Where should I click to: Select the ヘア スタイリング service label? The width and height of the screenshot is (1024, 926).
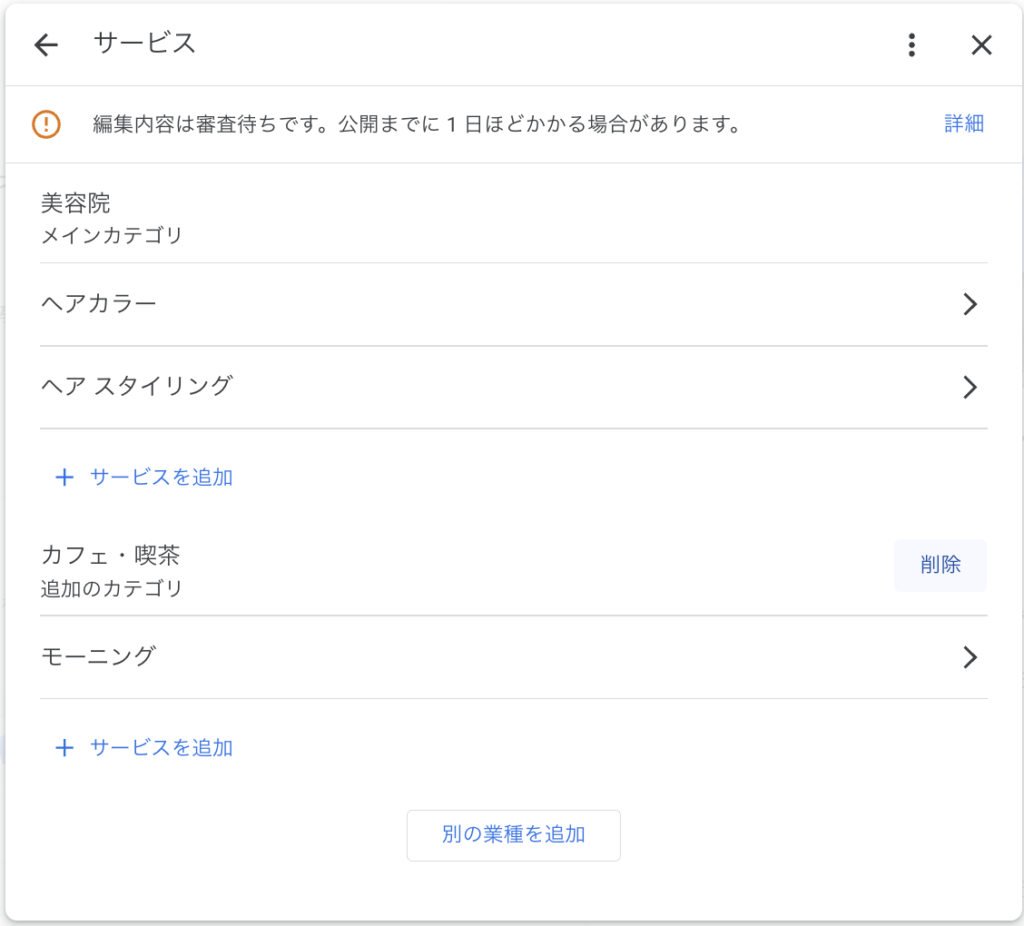tap(136, 386)
